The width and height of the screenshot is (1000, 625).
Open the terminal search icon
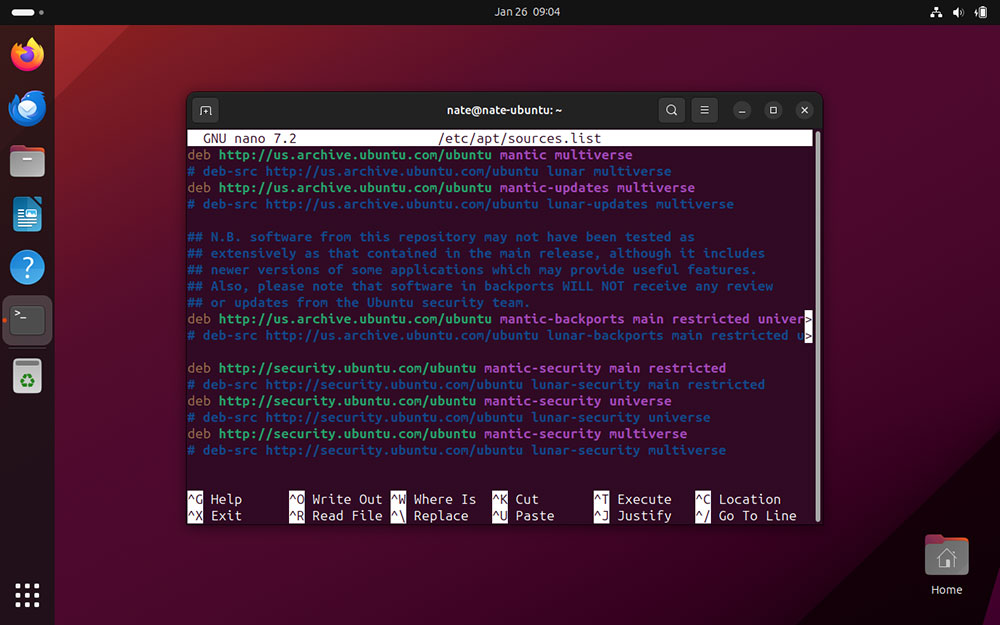tap(671, 110)
